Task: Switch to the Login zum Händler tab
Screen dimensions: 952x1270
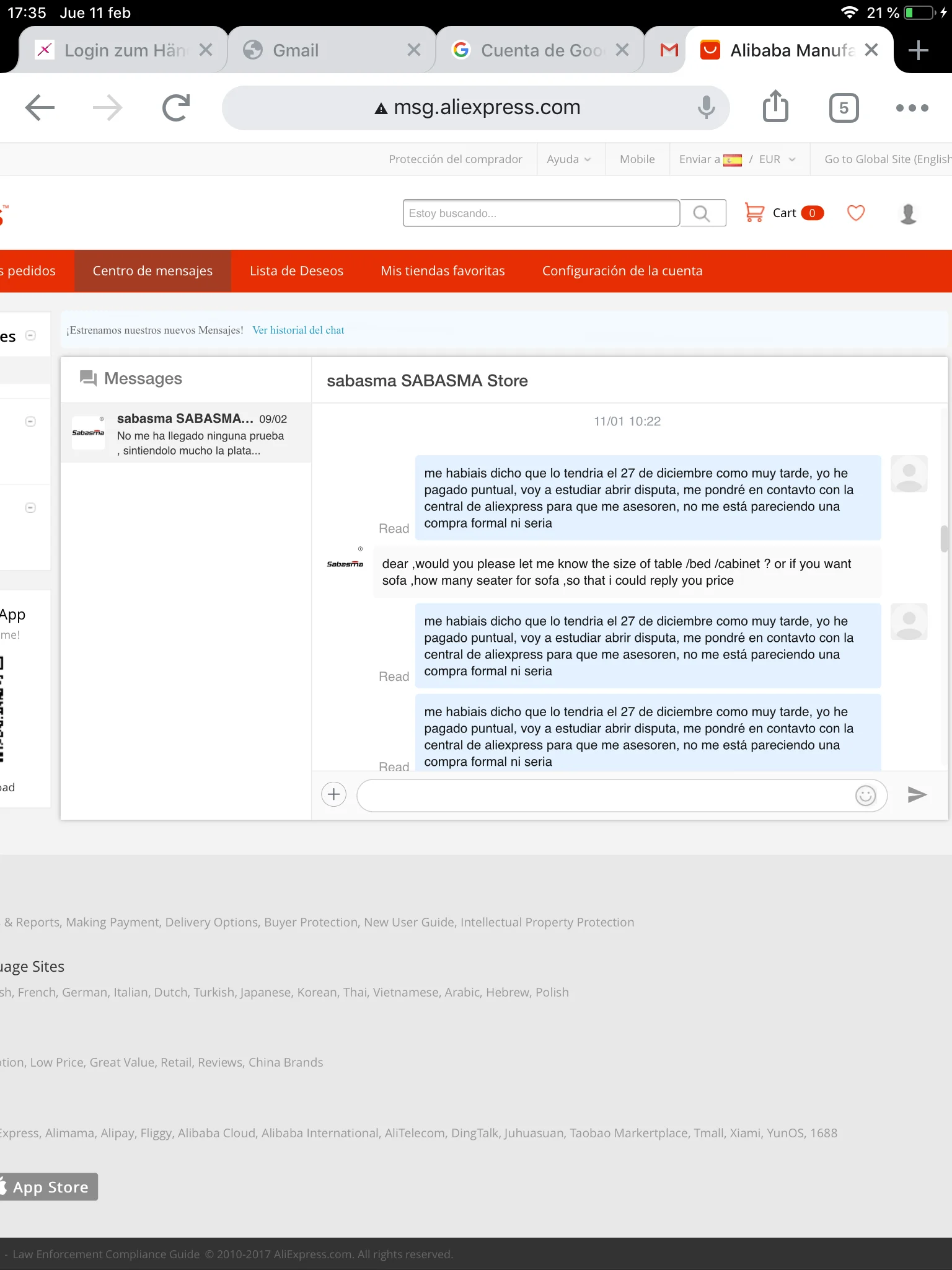Action: 123,50
